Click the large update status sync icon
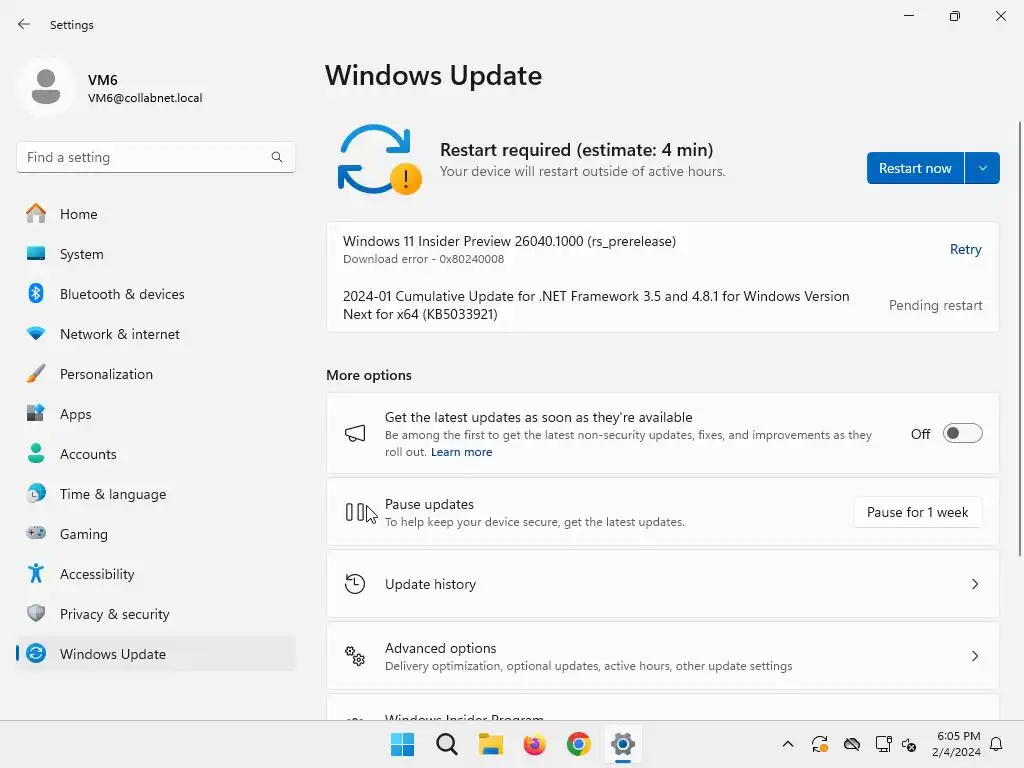The image size is (1024, 768). coord(379,160)
